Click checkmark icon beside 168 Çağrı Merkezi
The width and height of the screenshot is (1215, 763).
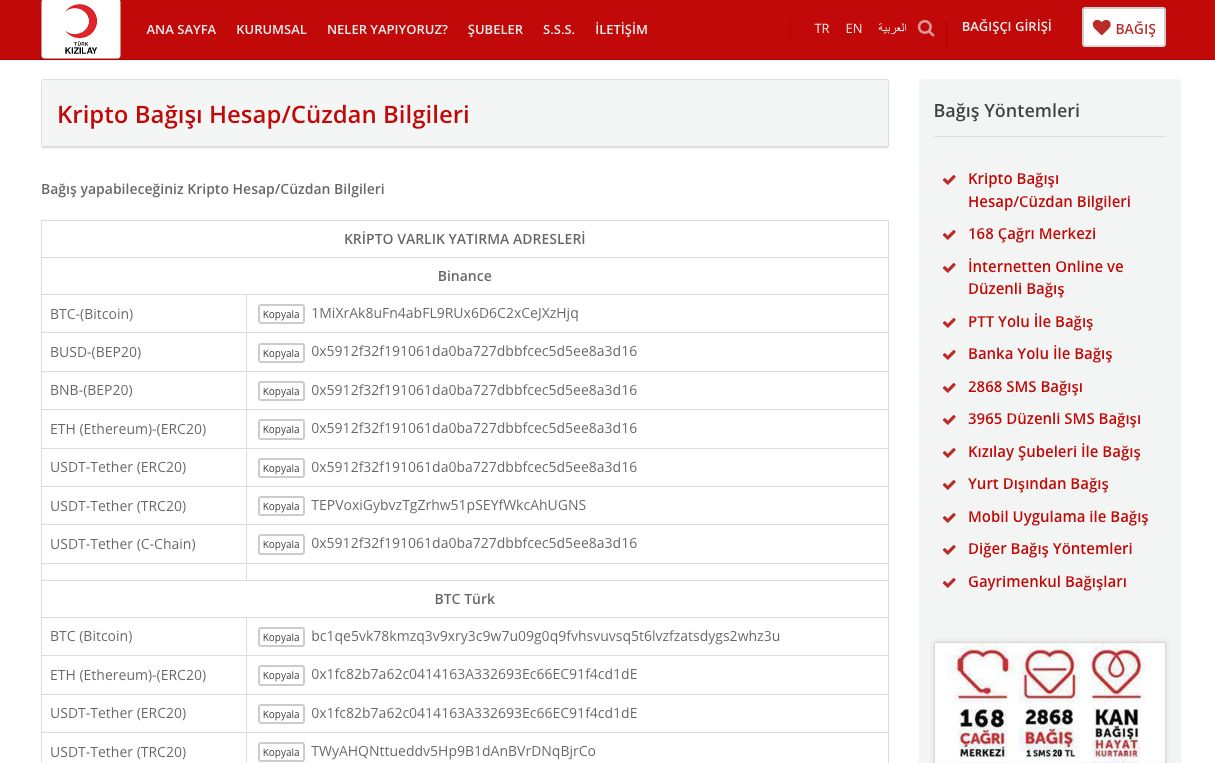(x=949, y=235)
